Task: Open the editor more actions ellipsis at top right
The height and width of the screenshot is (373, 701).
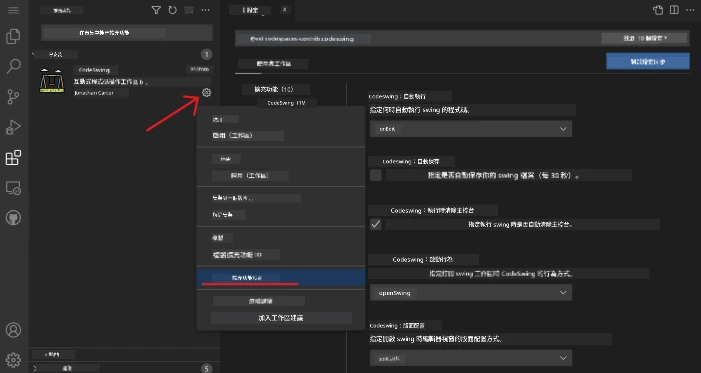Action: pyautogui.click(x=690, y=10)
